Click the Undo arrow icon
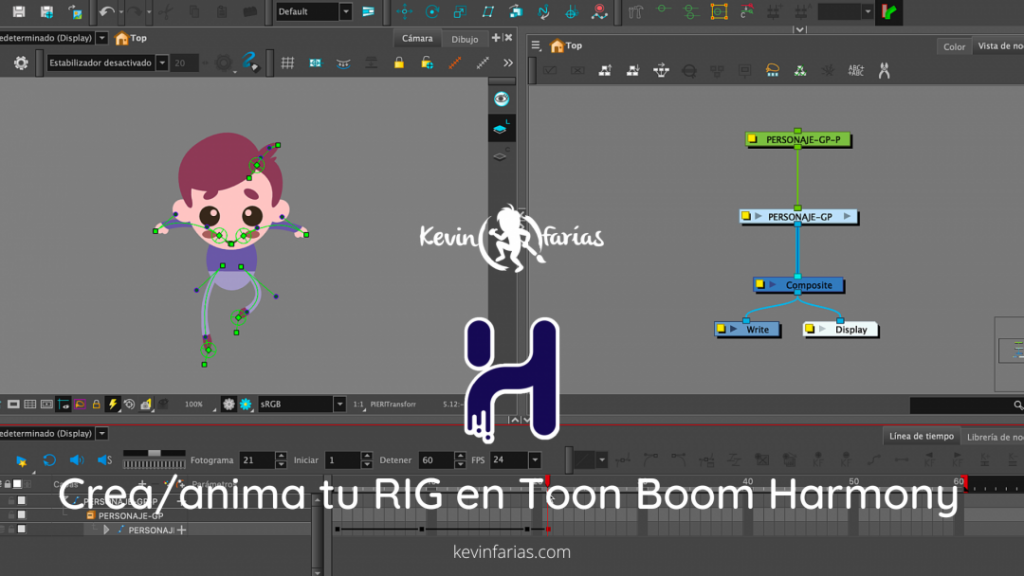This screenshot has width=1024, height=576. [x=106, y=11]
